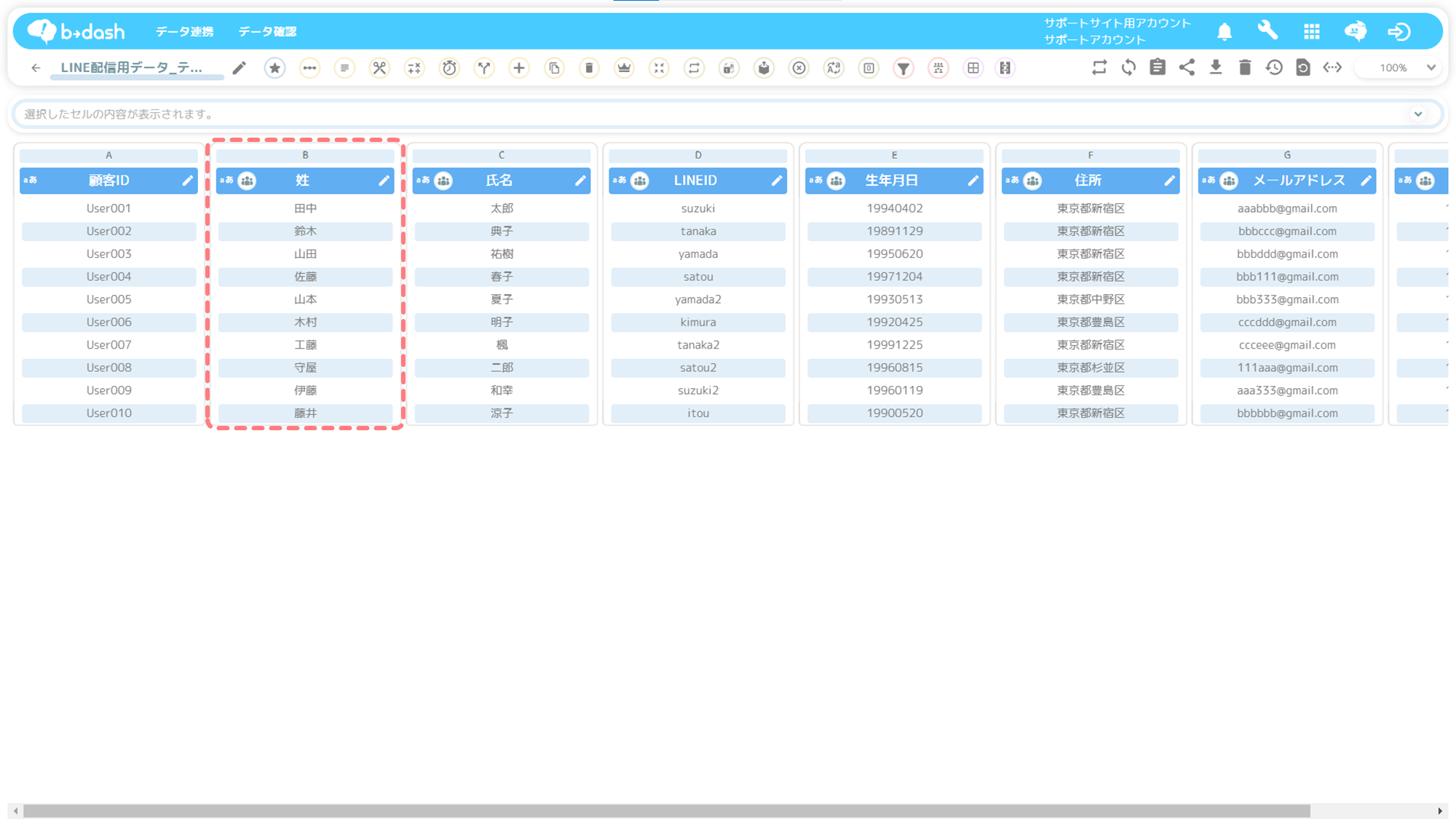Image resolution: width=1456 pixels, height=819 pixels.
Task: Click the horizontal scrollbar at bottom
Action: click(666, 810)
